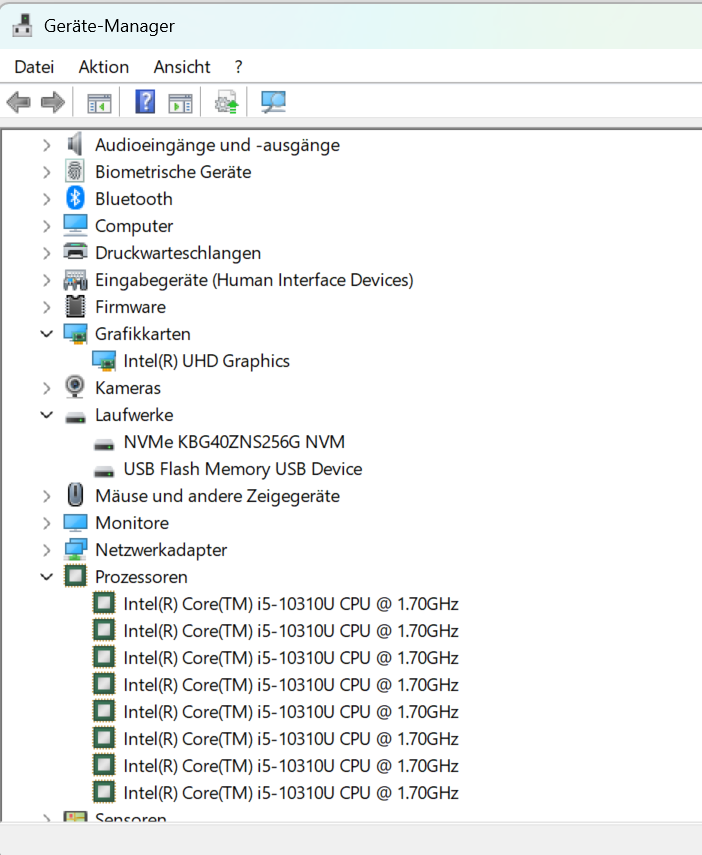This screenshot has height=855, width=702.
Task: Select the Prozessoren label
Action: point(141,577)
